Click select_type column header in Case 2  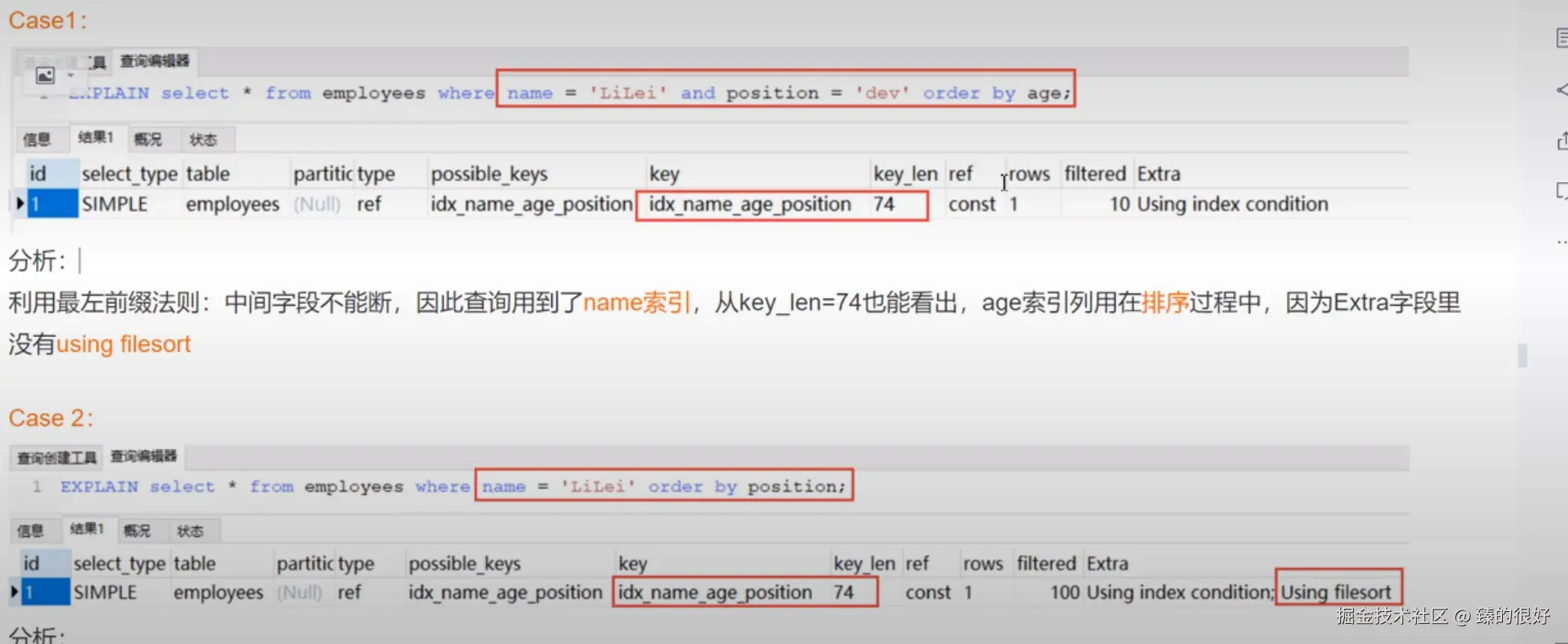[119, 563]
